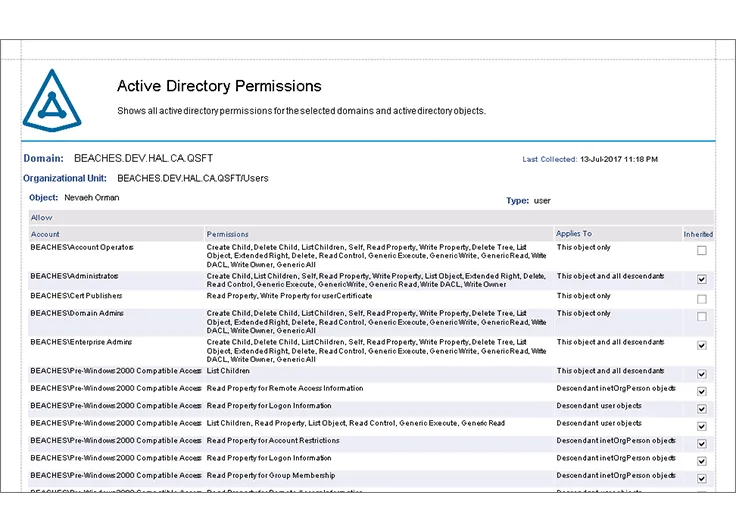The width and height of the screenshot is (736, 532).
Task: Select the BEACHES\Account Operators account cell
Action: coord(82,247)
